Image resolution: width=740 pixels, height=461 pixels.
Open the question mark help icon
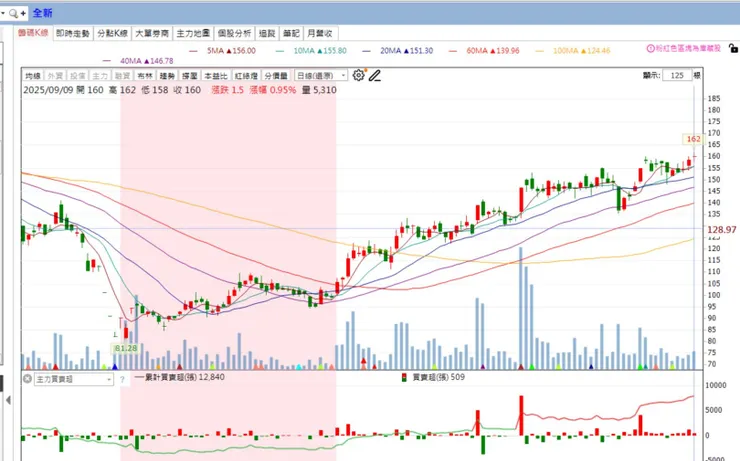(122, 379)
